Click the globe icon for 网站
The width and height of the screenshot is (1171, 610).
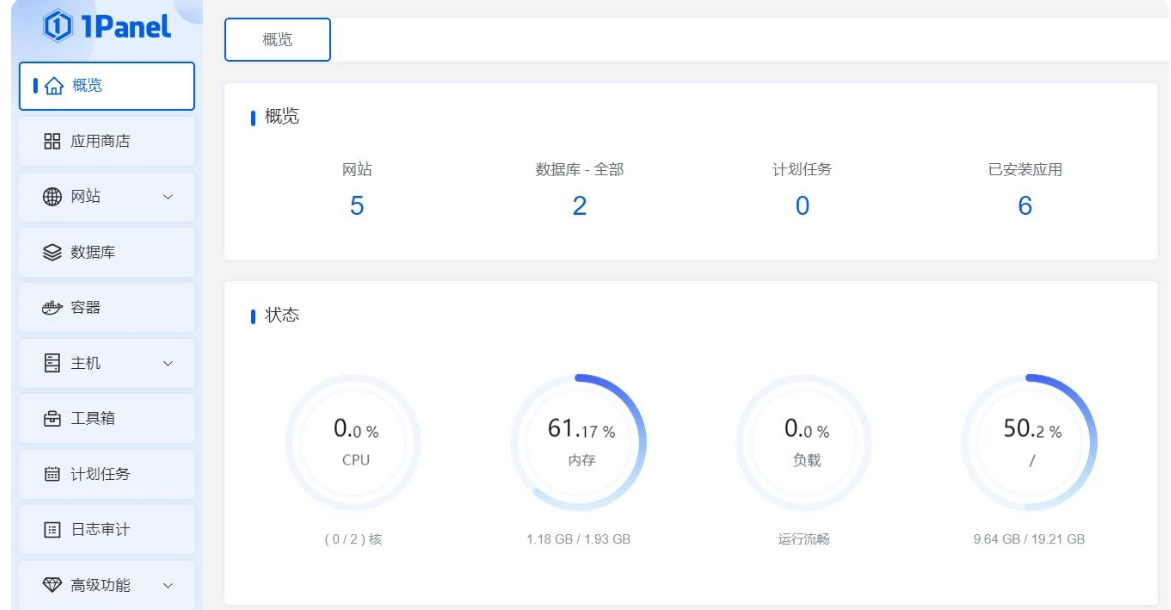tap(53, 197)
